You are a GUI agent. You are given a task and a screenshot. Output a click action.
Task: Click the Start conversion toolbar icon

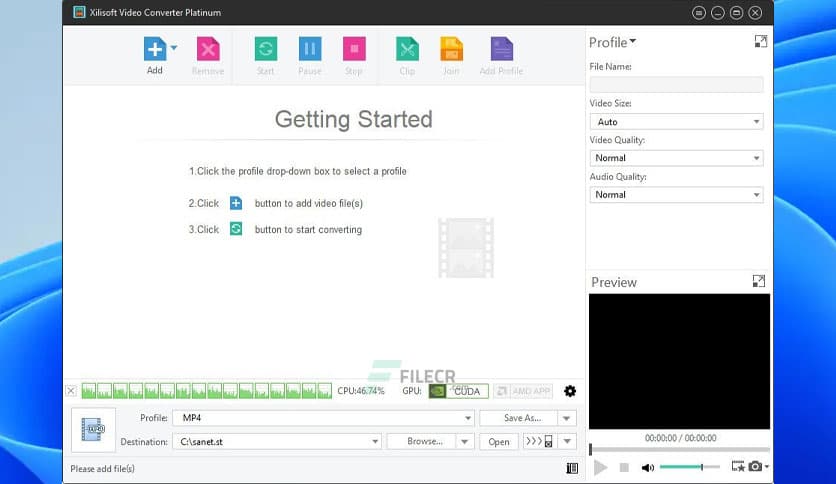pyautogui.click(x=266, y=49)
